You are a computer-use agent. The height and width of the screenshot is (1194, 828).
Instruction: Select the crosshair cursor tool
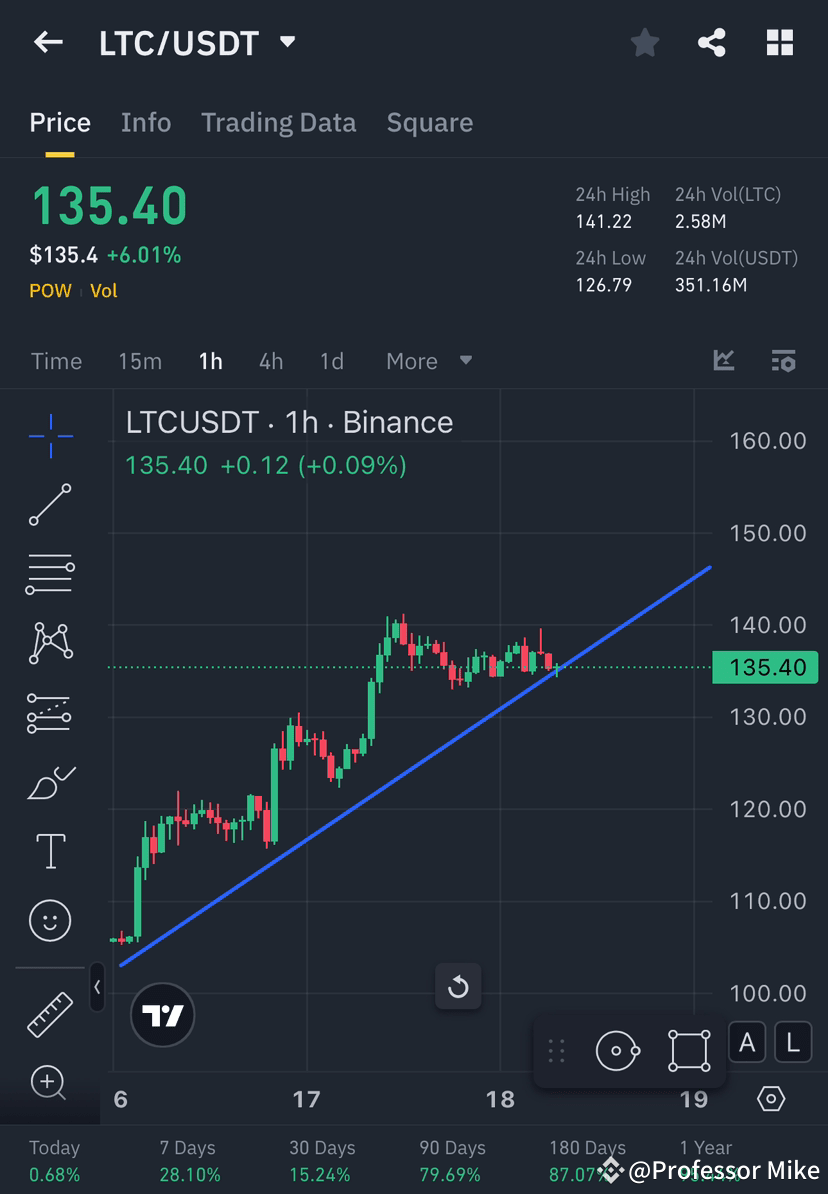(x=50, y=435)
